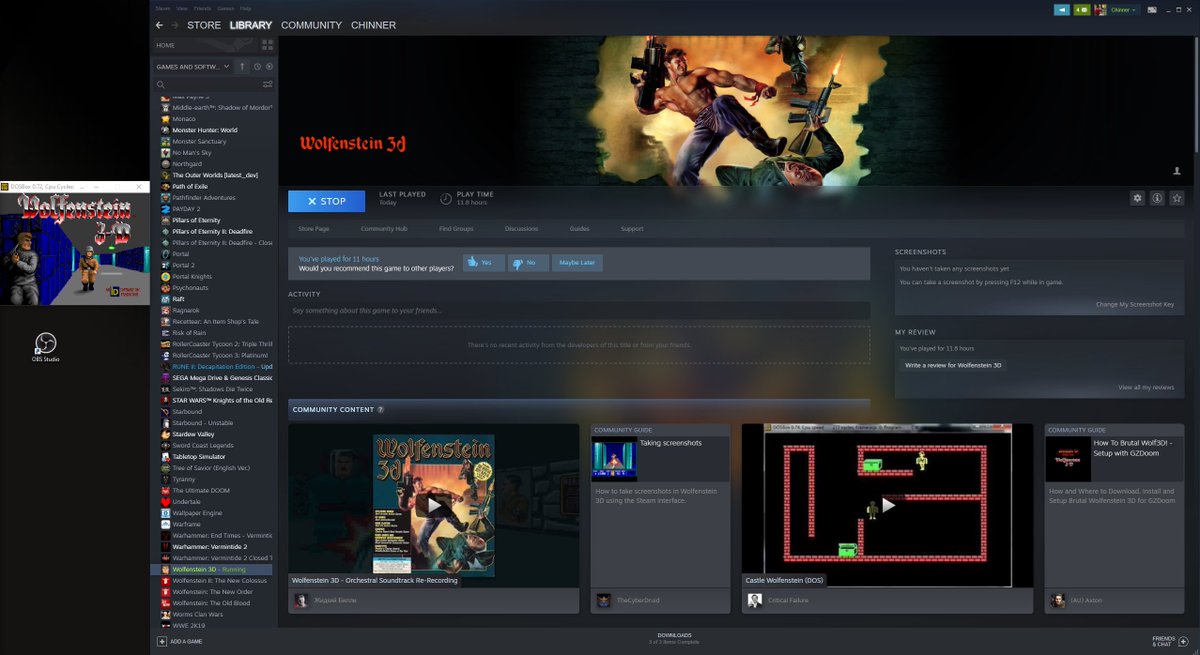The image size is (1200, 655).
Task: Click View all my reviews link
Action: (x=1146, y=387)
